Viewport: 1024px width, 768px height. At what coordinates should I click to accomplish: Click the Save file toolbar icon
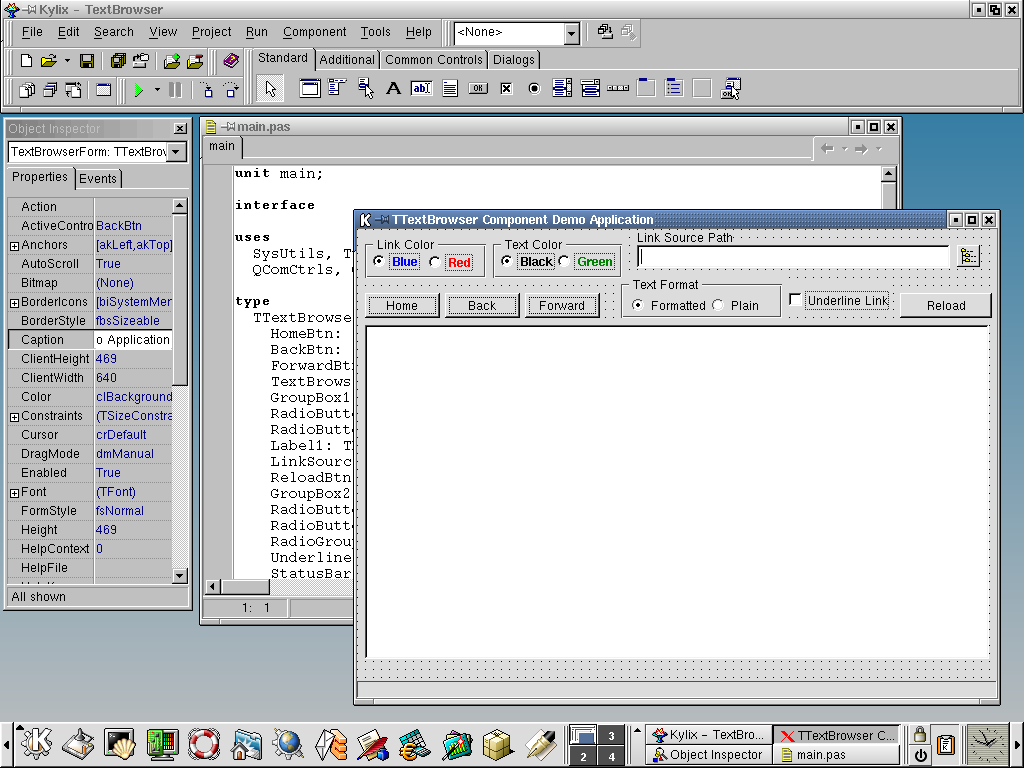coord(87,61)
